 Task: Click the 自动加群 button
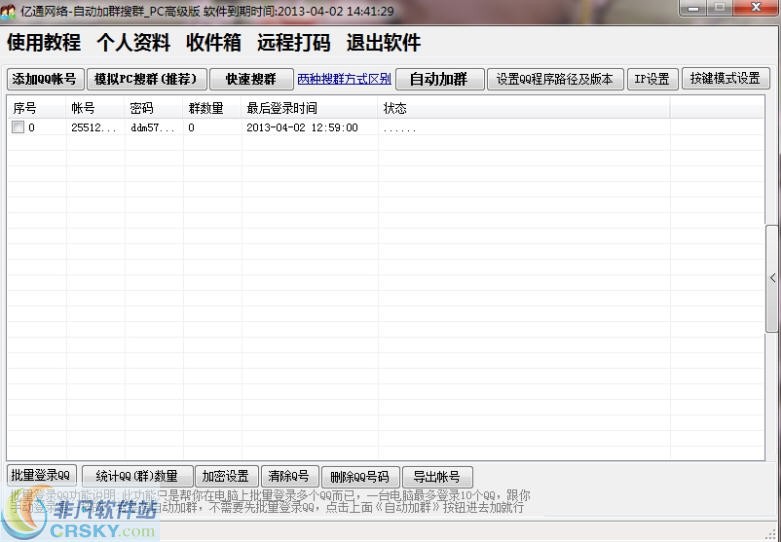pyautogui.click(x=439, y=79)
